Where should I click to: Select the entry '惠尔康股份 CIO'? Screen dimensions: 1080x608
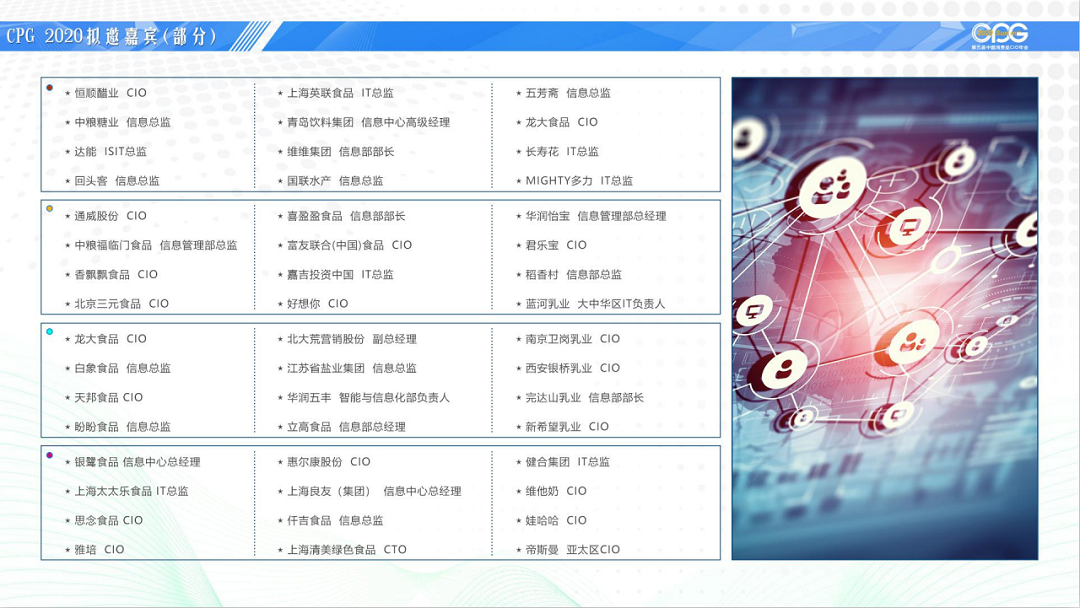pyautogui.click(x=329, y=462)
